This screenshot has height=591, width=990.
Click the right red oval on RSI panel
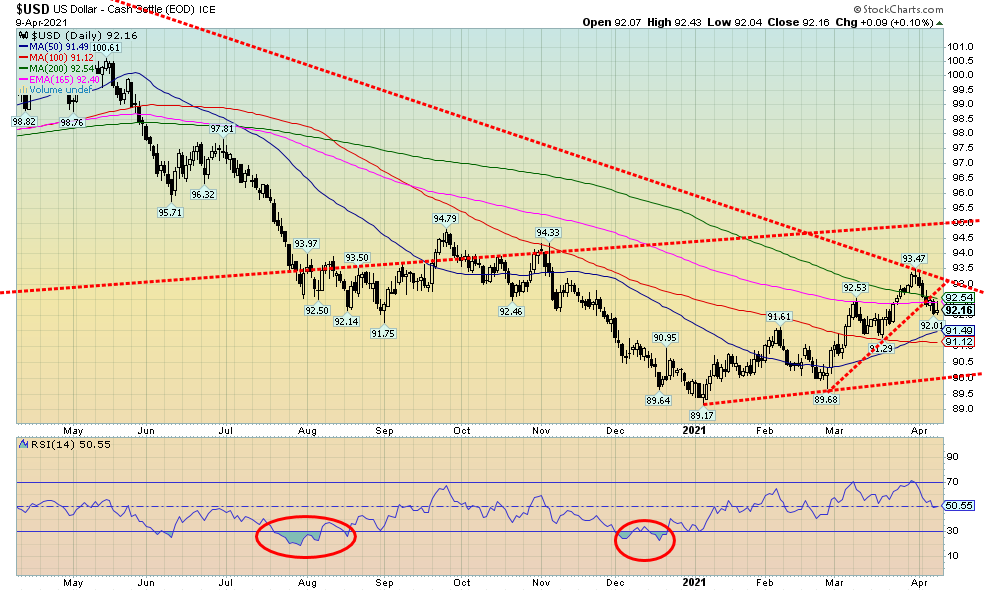(643, 539)
